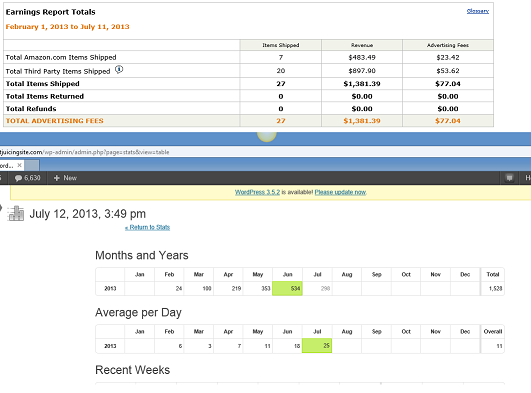Click the yearly total 1,528

493,288
